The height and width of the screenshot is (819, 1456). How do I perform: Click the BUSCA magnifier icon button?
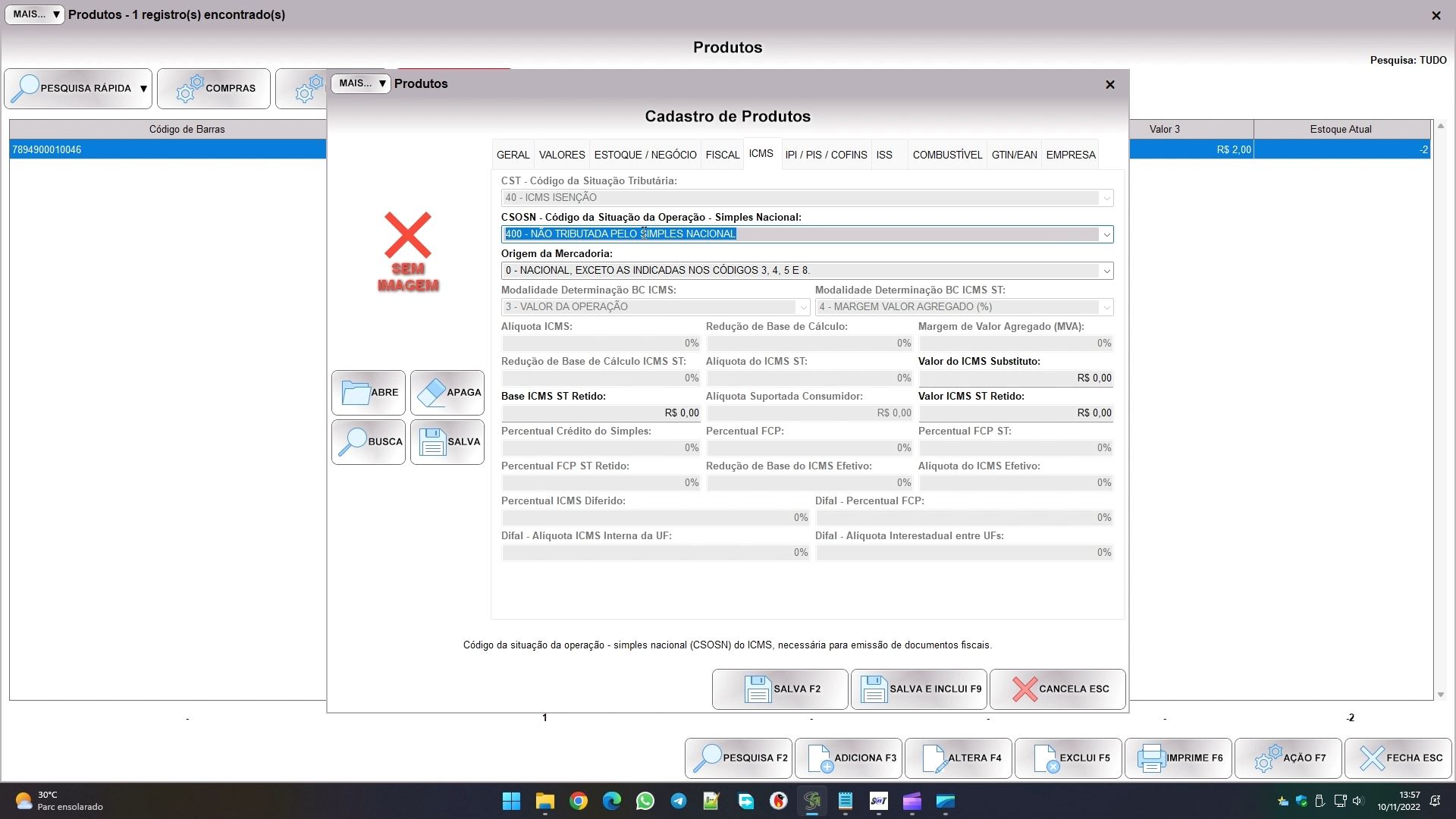369,442
